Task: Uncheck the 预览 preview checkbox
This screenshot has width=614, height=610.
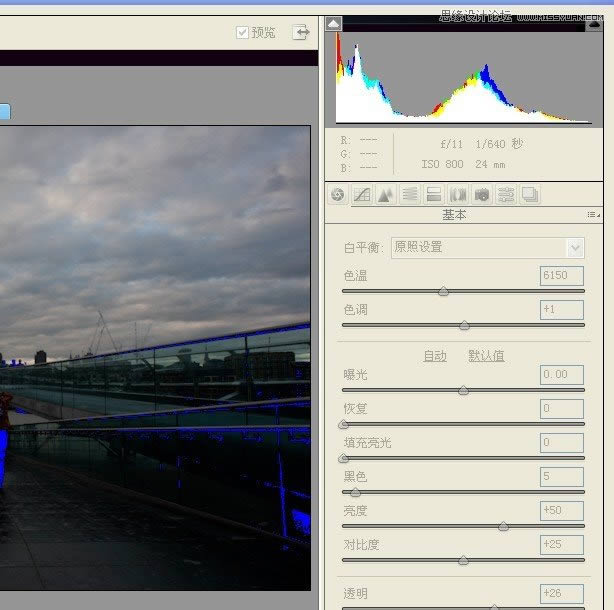Action: (242, 33)
